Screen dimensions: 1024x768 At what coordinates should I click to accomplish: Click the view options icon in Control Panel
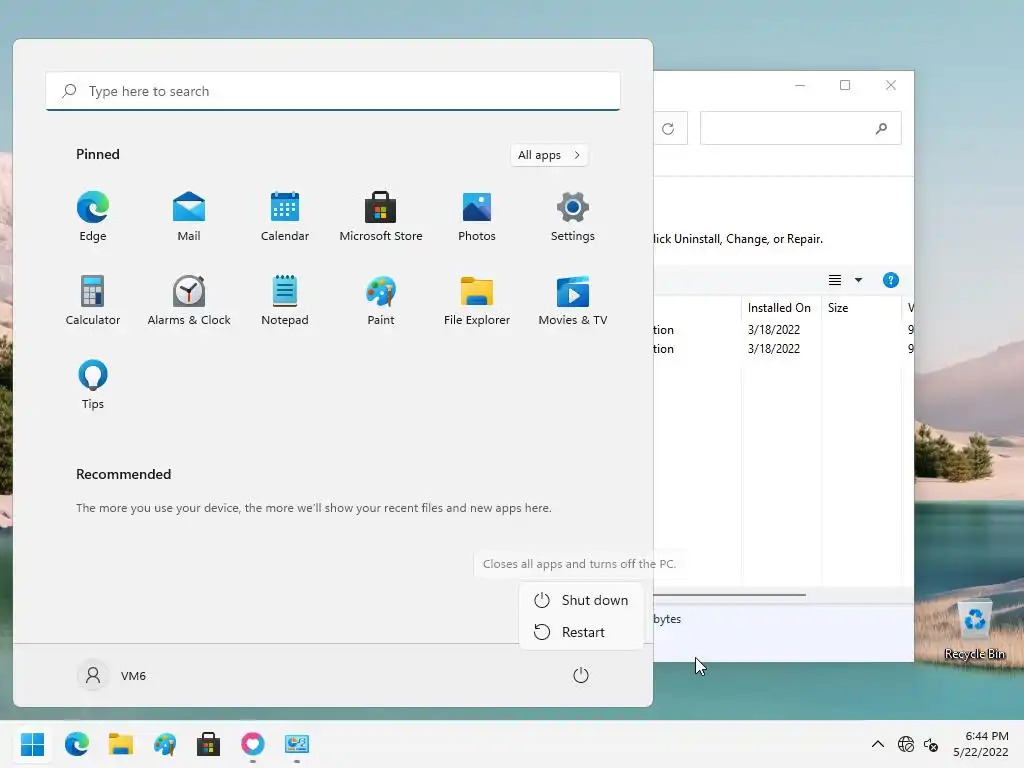point(835,280)
